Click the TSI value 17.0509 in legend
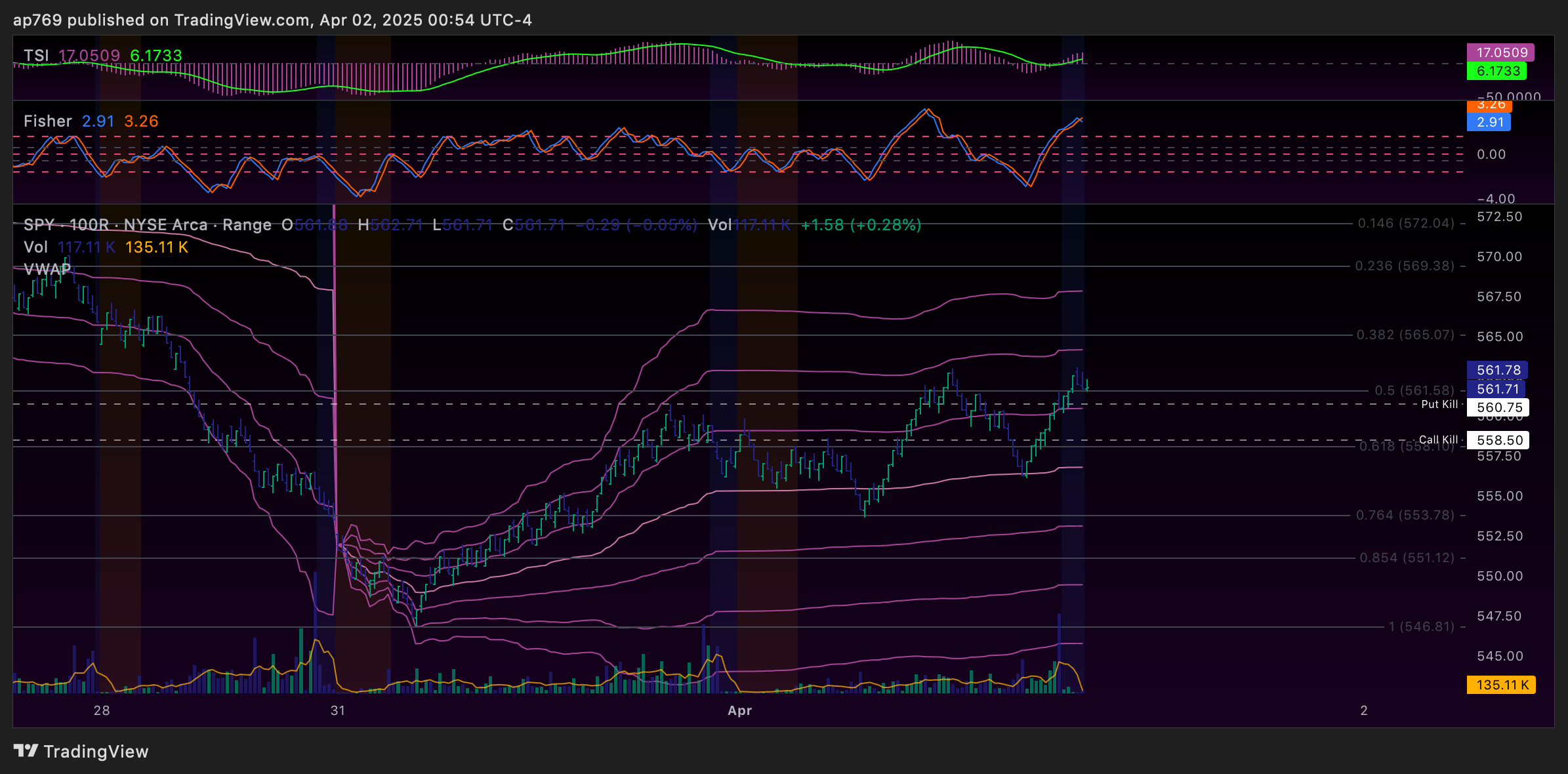This screenshot has width=1568, height=774. pyautogui.click(x=89, y=56)
